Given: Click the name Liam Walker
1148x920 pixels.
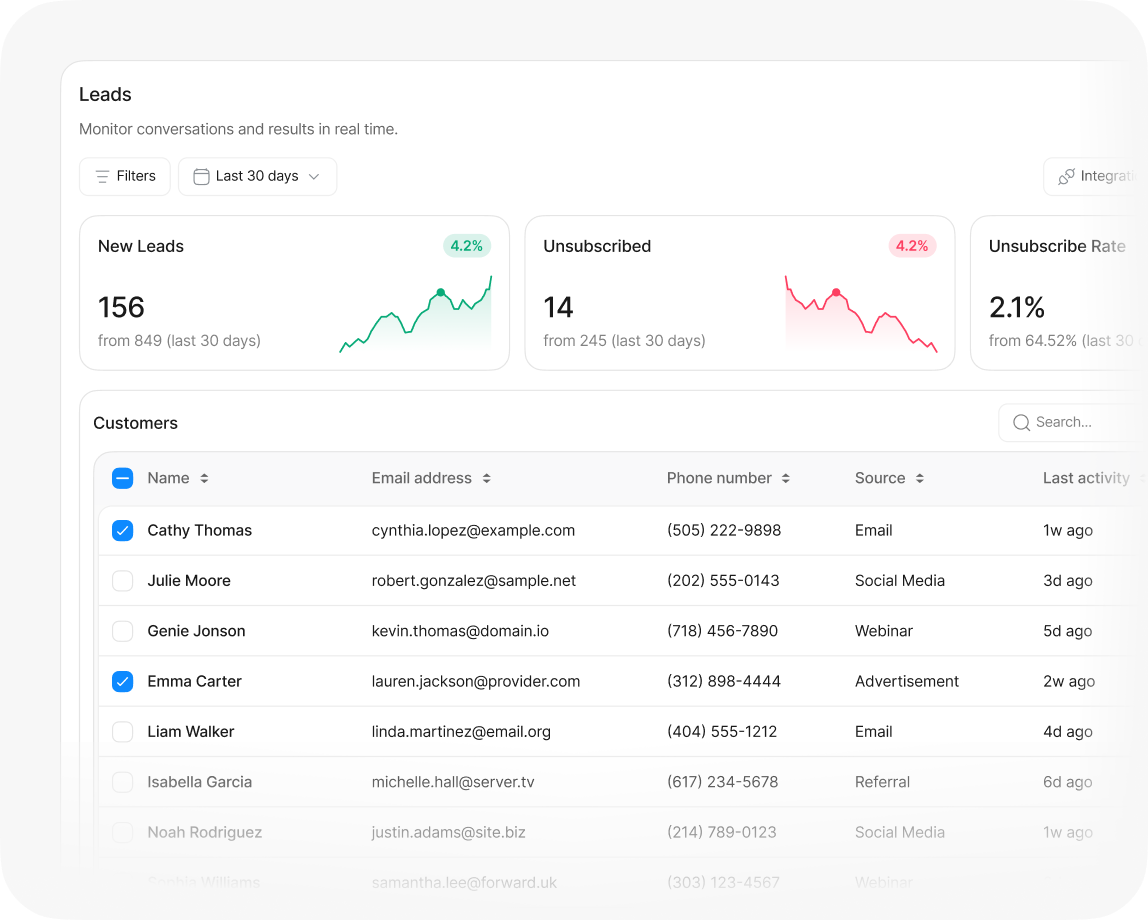Looking at the screenshot, I should click(x=190, y=732).
